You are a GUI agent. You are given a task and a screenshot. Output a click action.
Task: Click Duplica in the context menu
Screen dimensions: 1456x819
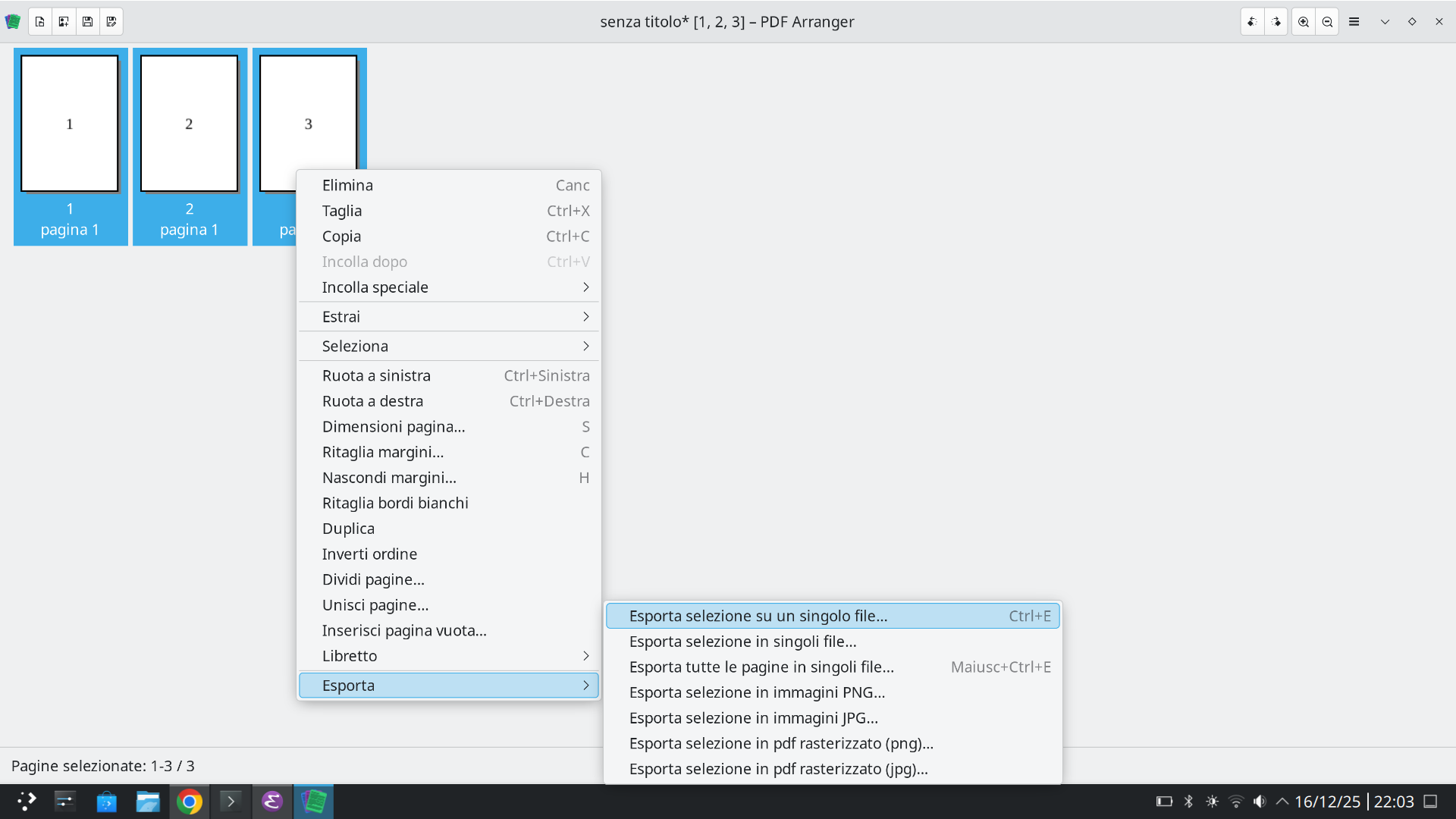click(x=348, y=529)
